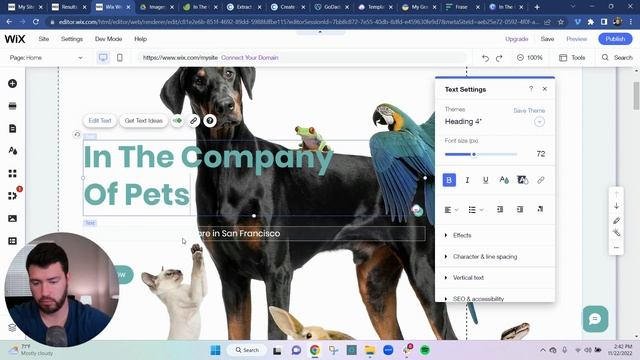Open Spotify from the taskbar
640x360 pixels.
coord(425,350)
